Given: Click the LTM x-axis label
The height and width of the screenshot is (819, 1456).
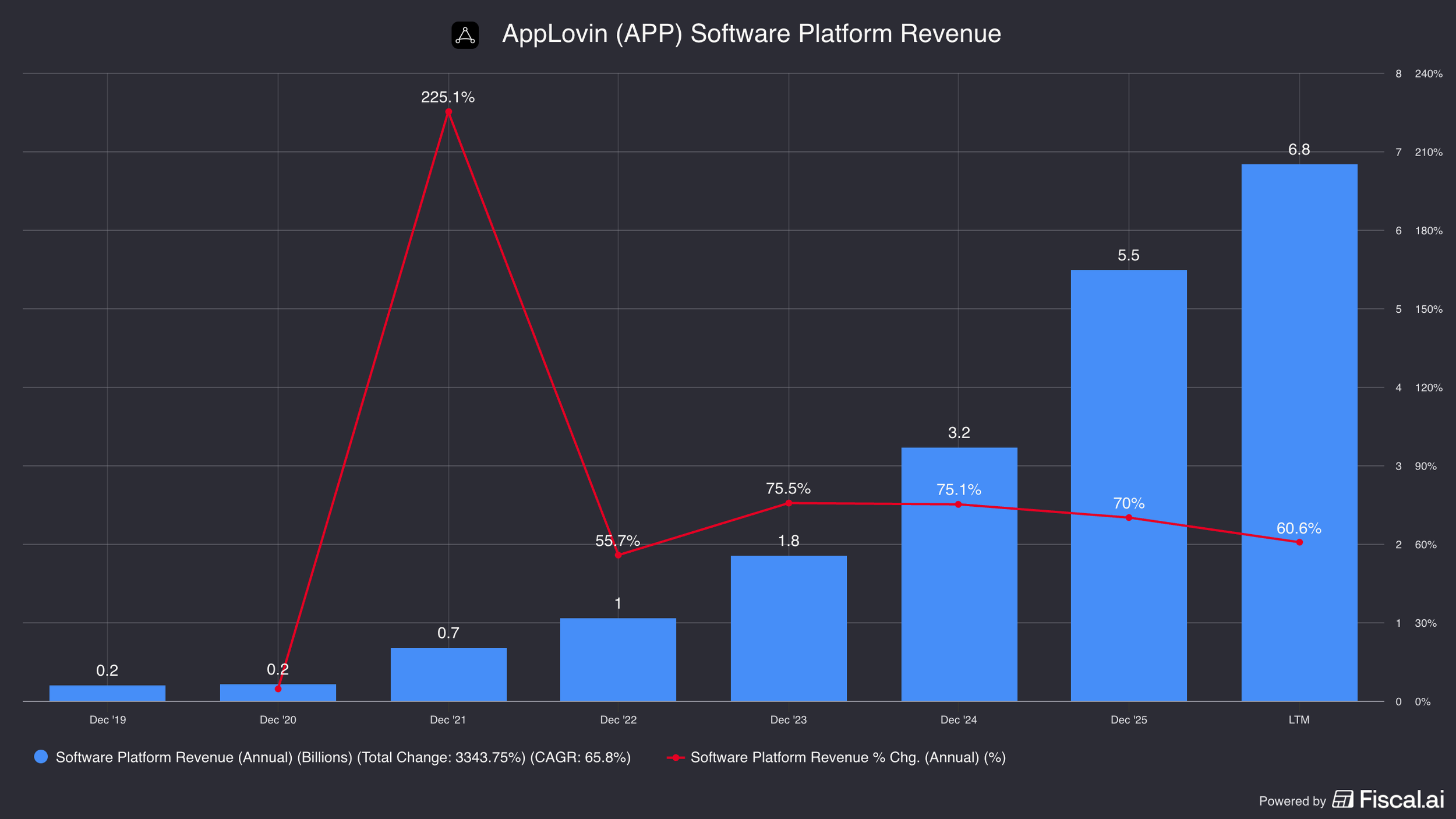Looking at the screenshot, I should pyautogui.click(x=1299, y=720).
